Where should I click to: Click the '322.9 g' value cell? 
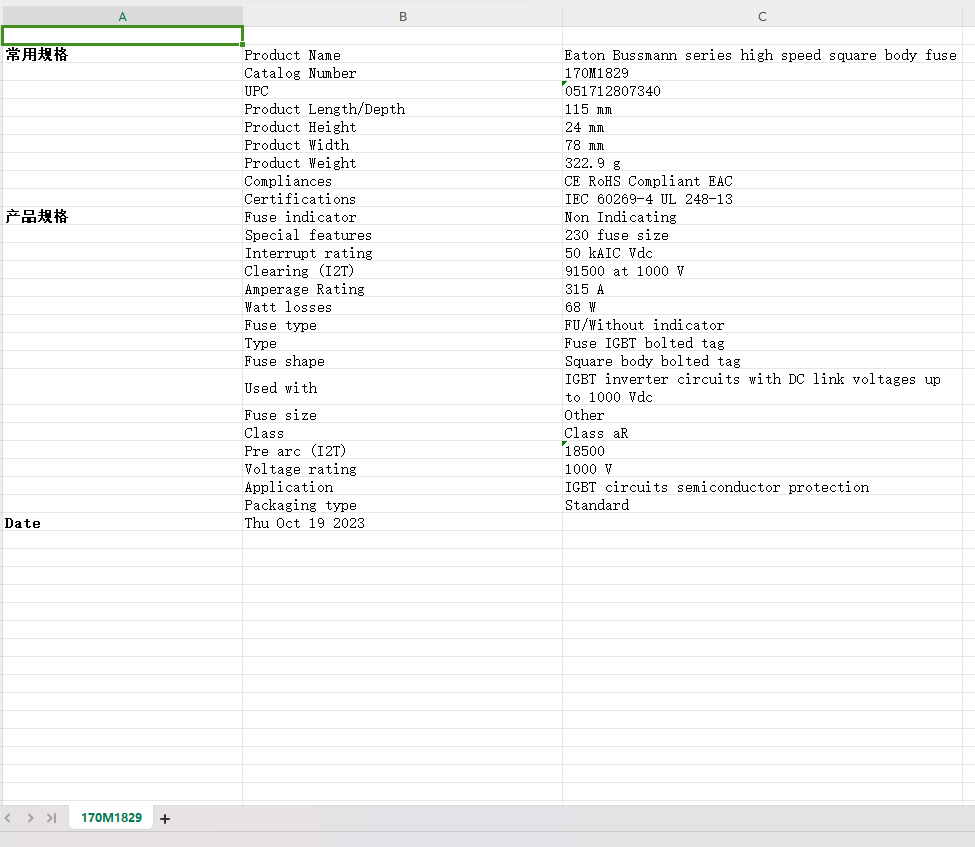(762, 163)
